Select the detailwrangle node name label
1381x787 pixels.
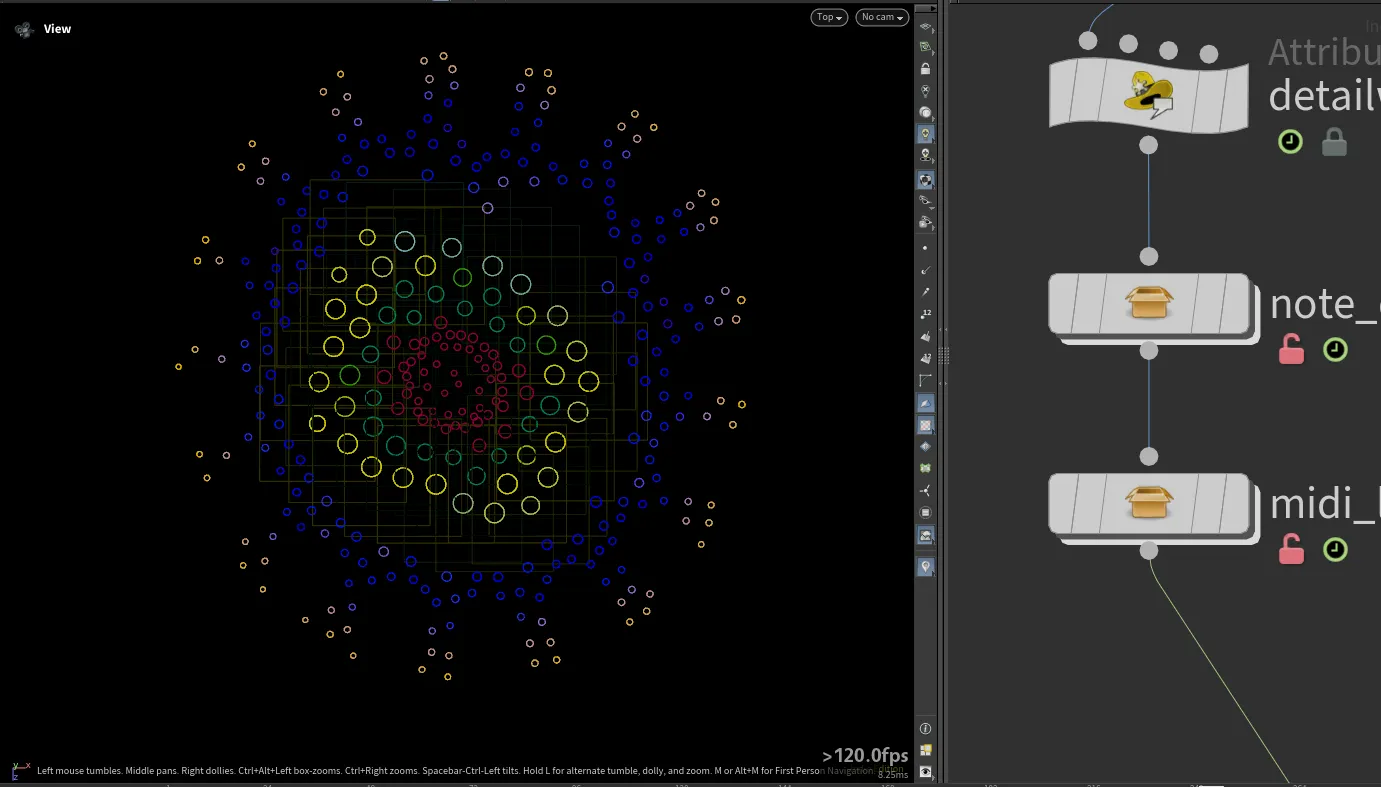pyautogui.click(x=1322, y=96)
